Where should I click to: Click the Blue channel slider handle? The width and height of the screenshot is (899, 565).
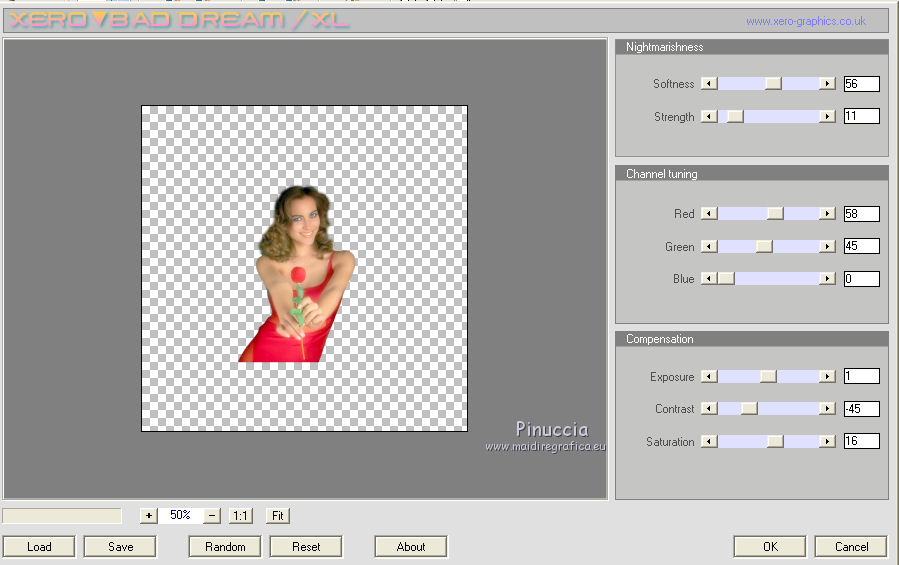coord(726,278)
